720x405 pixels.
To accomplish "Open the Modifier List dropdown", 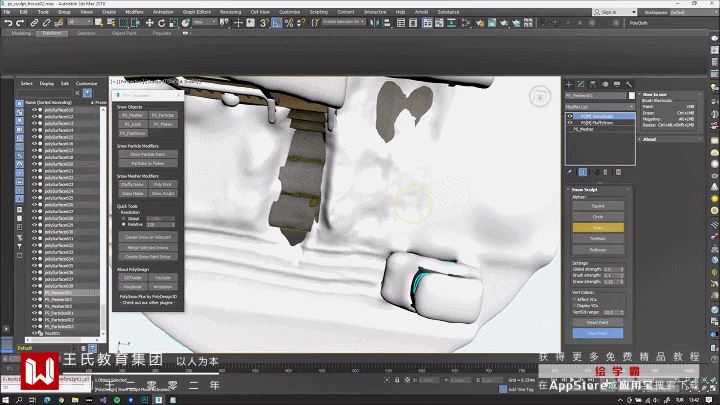I will pyautogui.click(x=600, y=107).
